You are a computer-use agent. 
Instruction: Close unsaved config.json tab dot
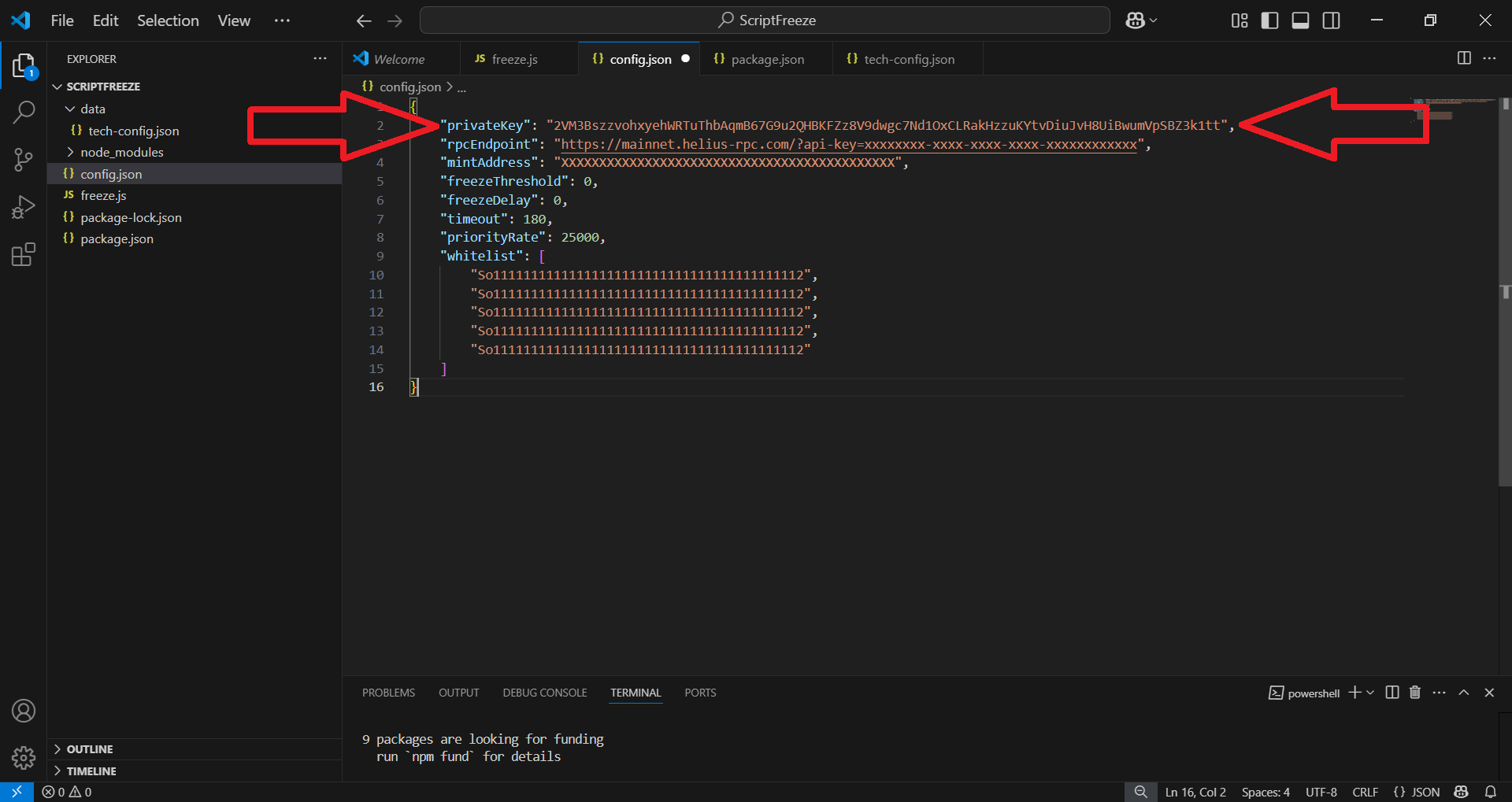tap(685, 59)
